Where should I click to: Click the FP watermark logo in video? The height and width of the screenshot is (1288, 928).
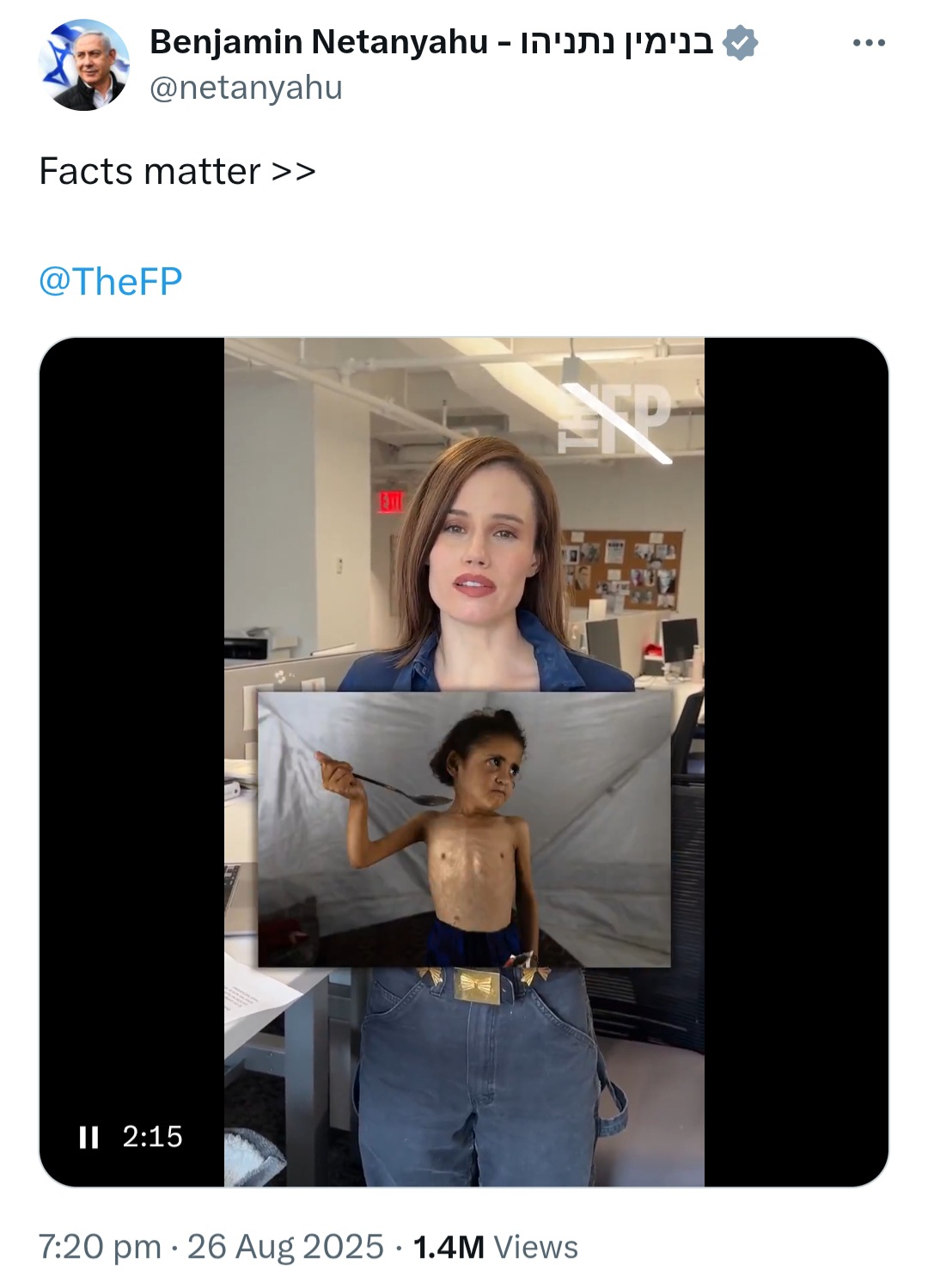click(x=614, y=417)
